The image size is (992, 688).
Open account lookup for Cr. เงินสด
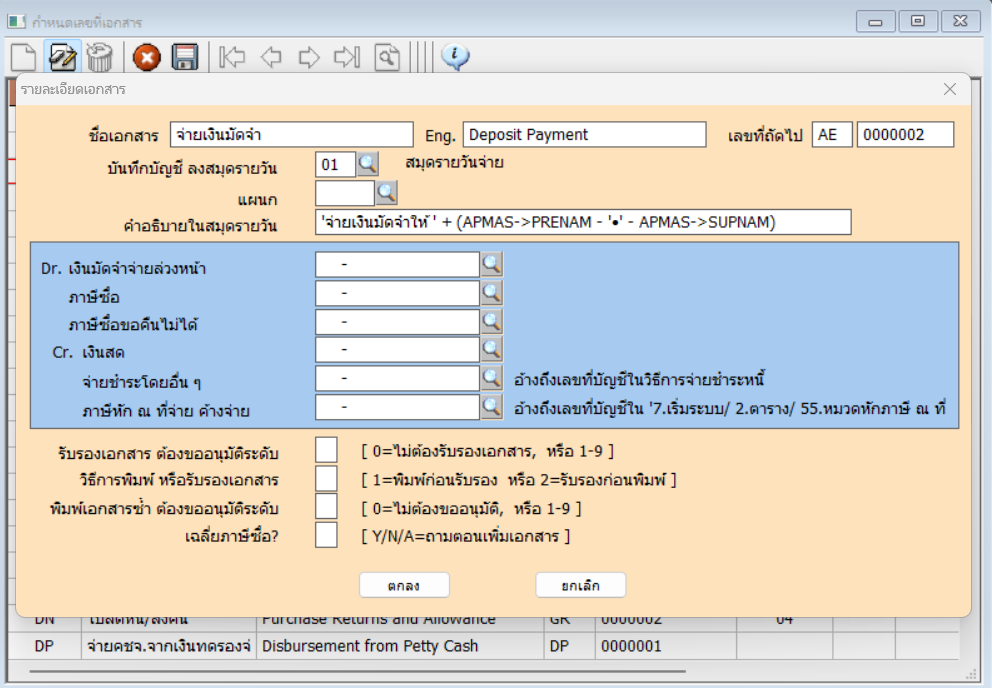tap(491, 349)
